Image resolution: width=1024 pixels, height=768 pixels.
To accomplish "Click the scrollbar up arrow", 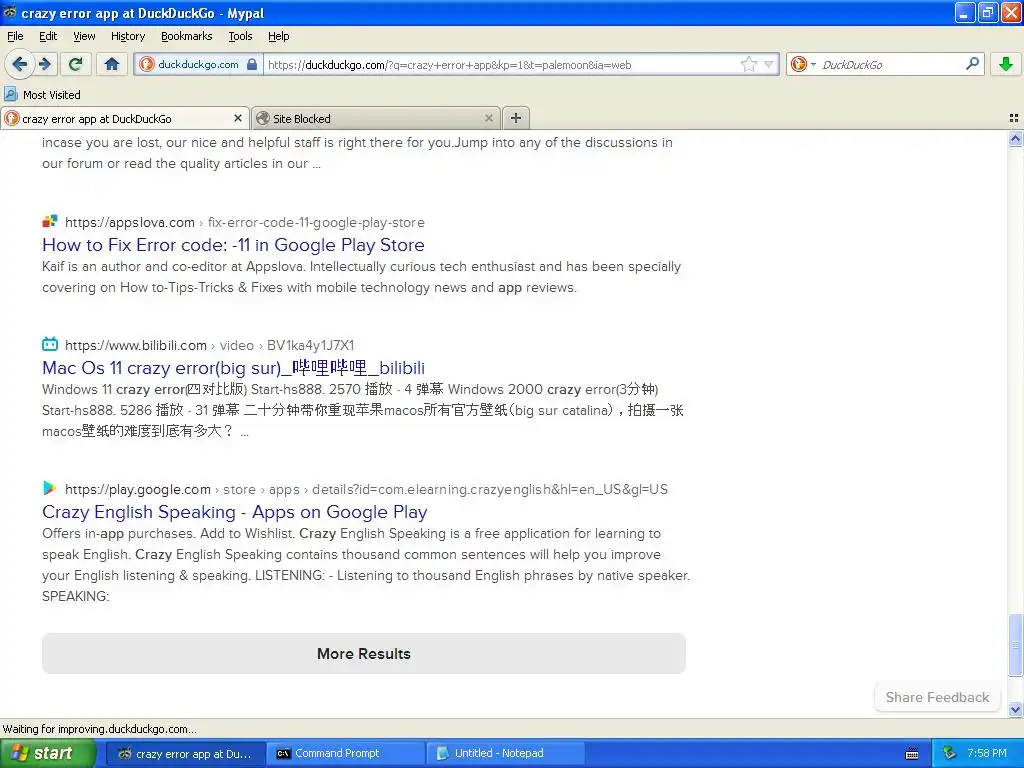I will tap(1015, 138).
